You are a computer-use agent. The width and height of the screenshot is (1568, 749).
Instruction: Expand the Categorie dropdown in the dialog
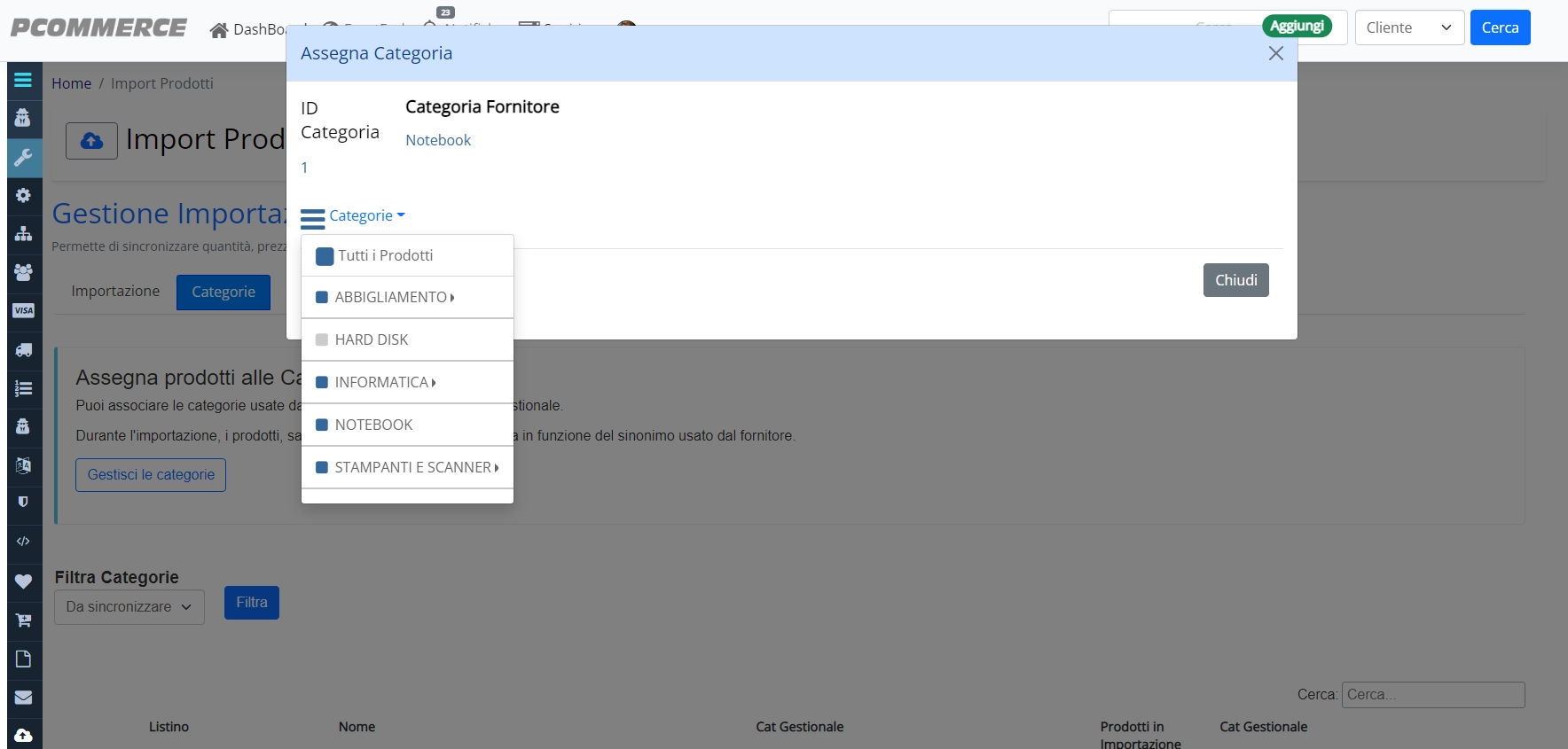pyautogui.click(x=366, y=215)
